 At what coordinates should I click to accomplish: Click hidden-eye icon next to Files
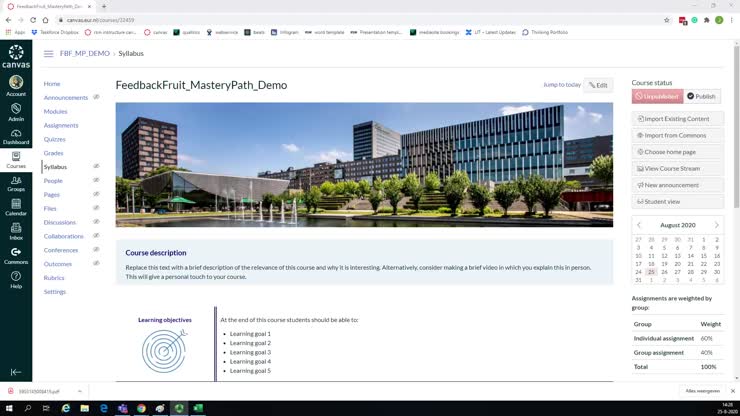[x=96, y=208]
